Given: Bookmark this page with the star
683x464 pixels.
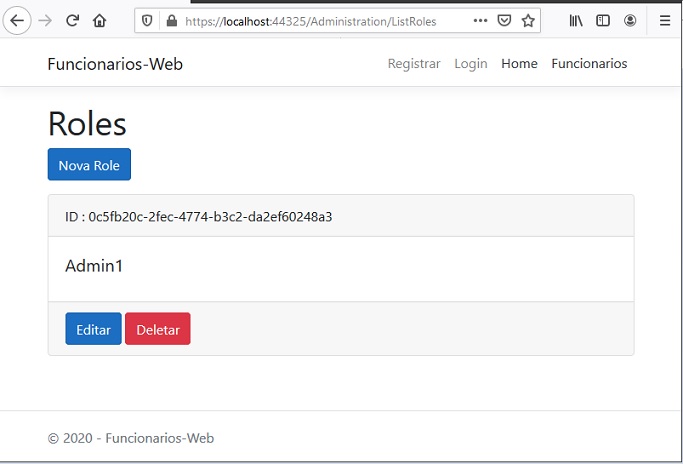Looking at the screenshot, I should pyautogui.click(x=528, y=20).
